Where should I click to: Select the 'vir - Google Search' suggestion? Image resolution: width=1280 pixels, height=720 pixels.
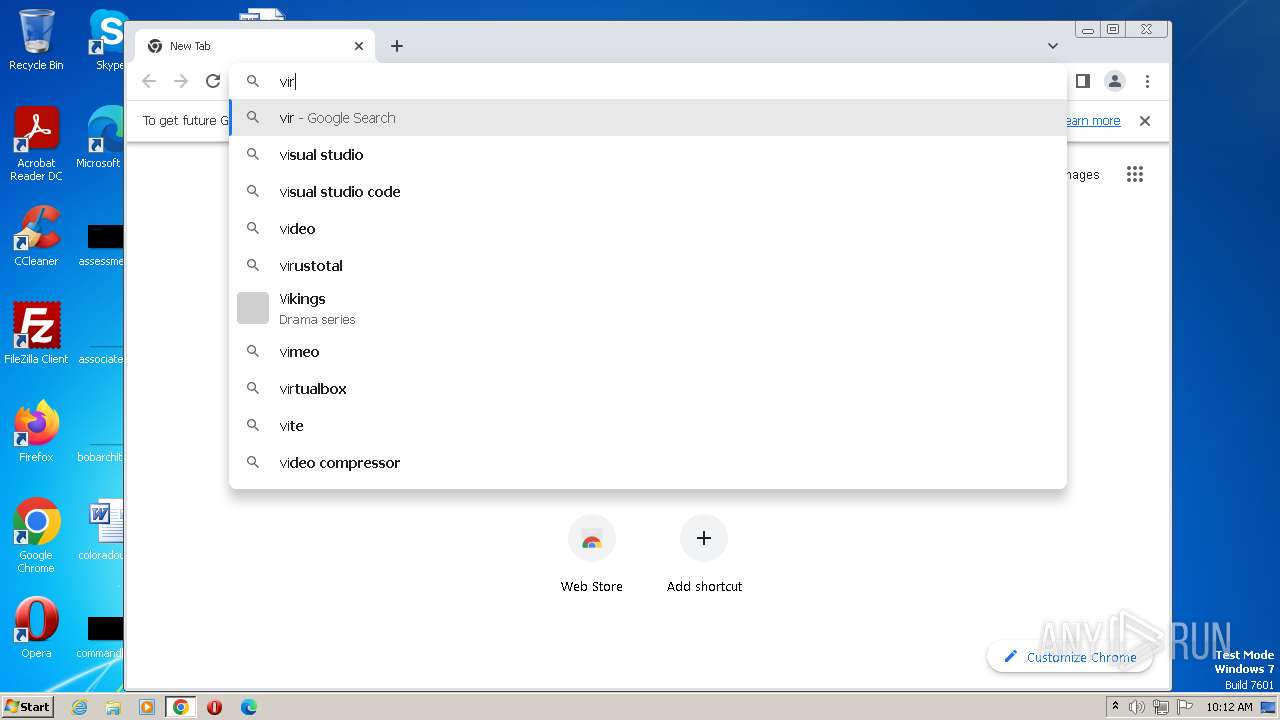click(x=648, y=118)
